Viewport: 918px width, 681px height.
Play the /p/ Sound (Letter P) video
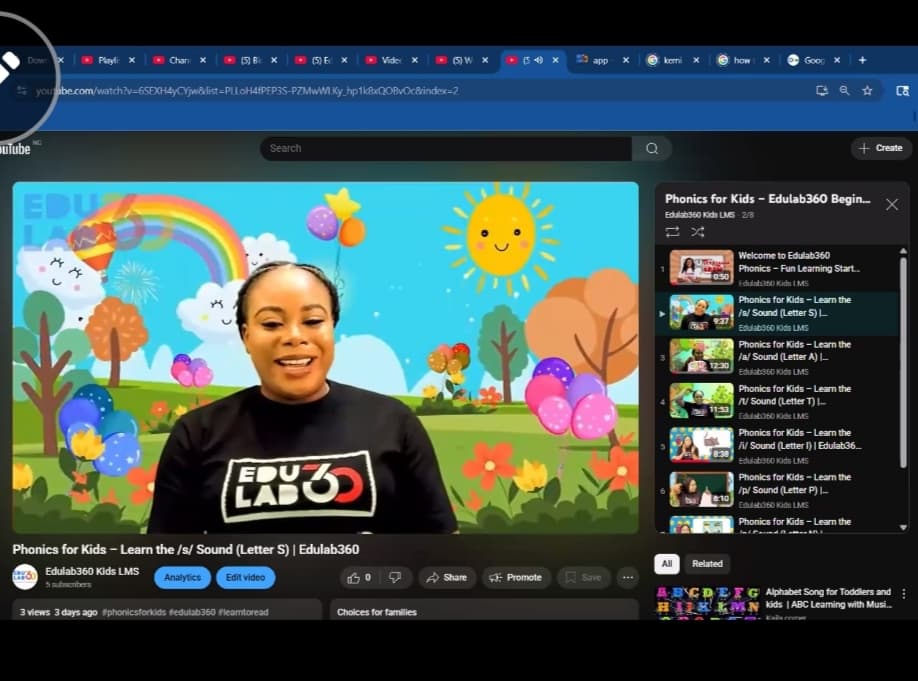coord(779,490)
